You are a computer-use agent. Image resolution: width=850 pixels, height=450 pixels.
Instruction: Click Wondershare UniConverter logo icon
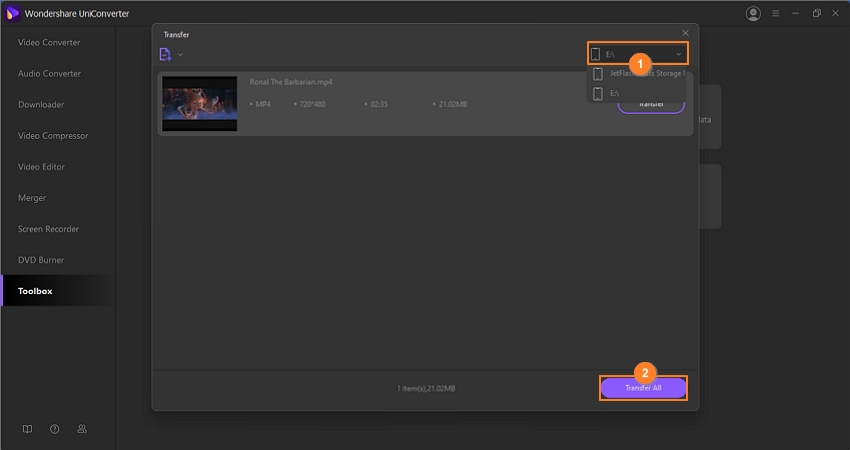tap(12, 14)
